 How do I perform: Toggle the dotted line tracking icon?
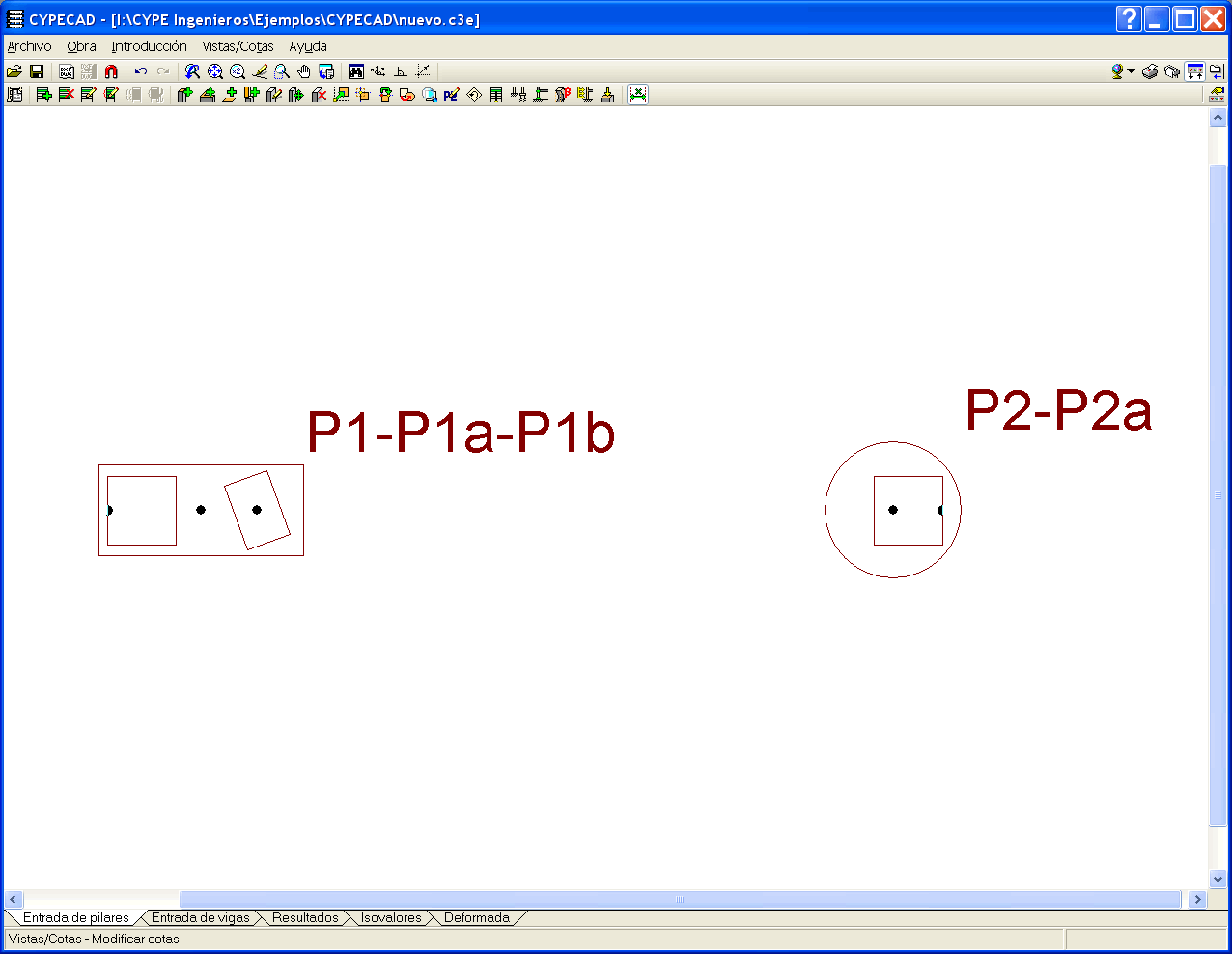[x=423, y=71]
